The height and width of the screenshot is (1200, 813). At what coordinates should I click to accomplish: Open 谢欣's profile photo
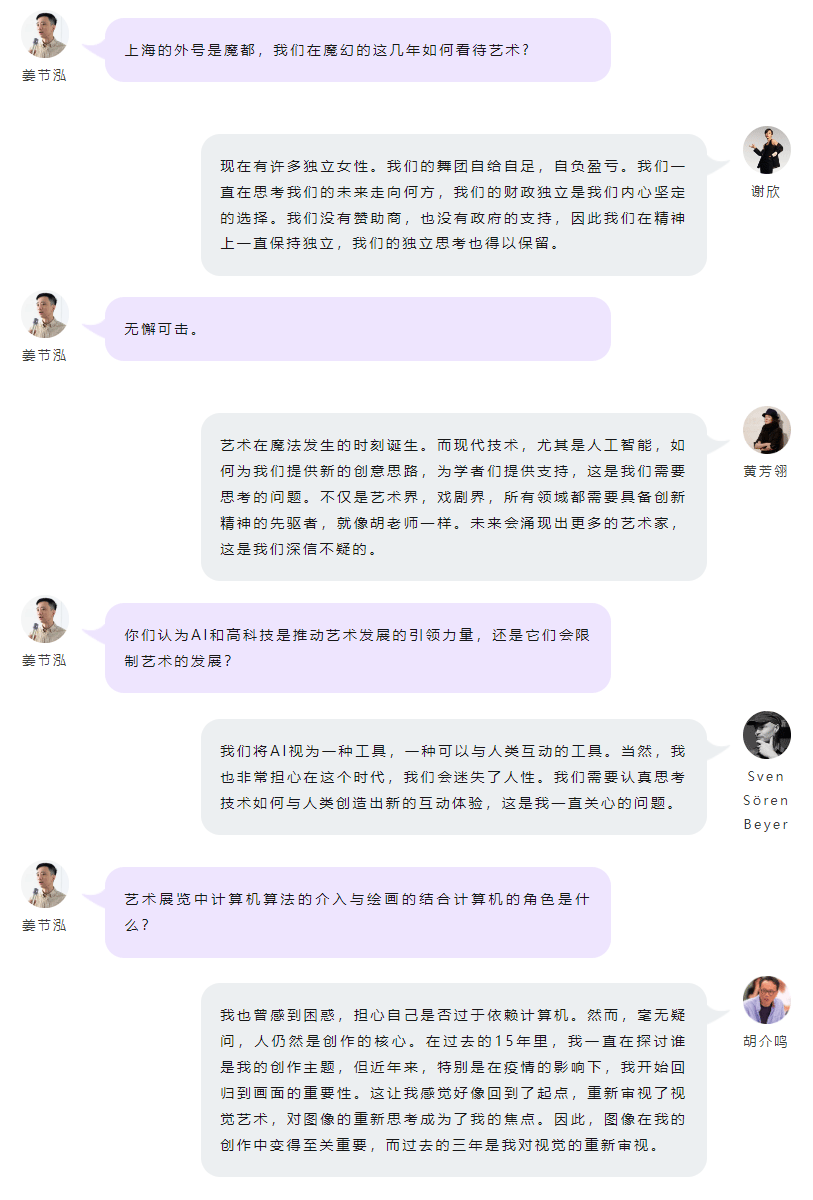pyautogui.click(x=766, y=151)
